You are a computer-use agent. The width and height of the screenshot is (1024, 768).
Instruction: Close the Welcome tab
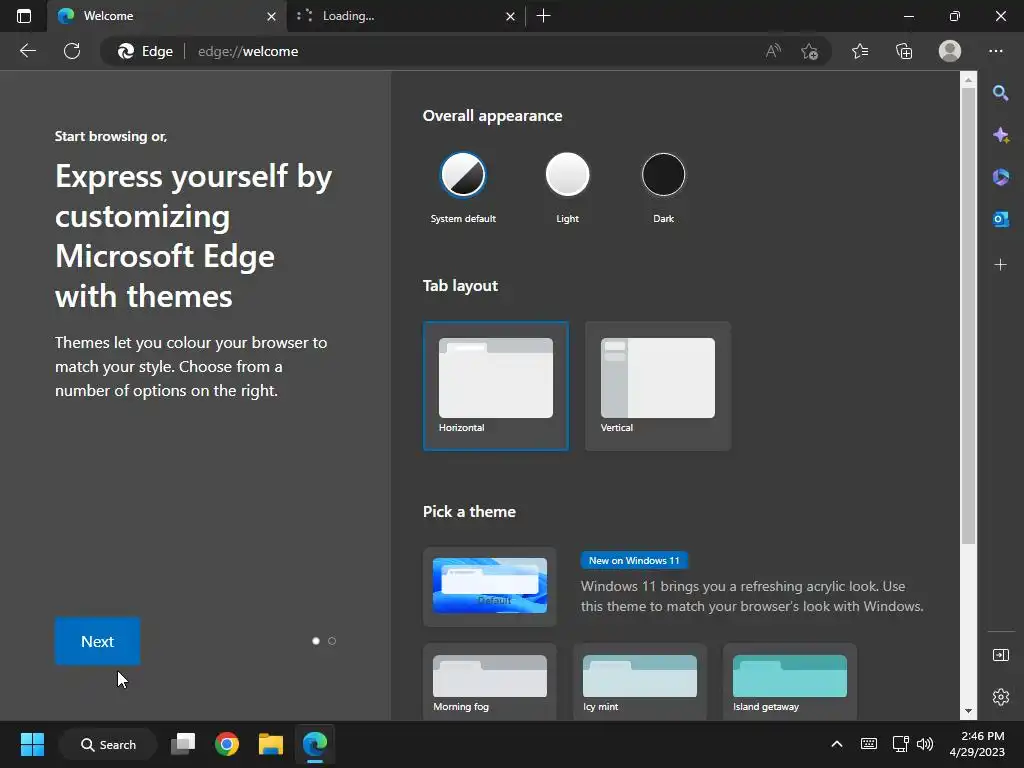coord(272,16)
